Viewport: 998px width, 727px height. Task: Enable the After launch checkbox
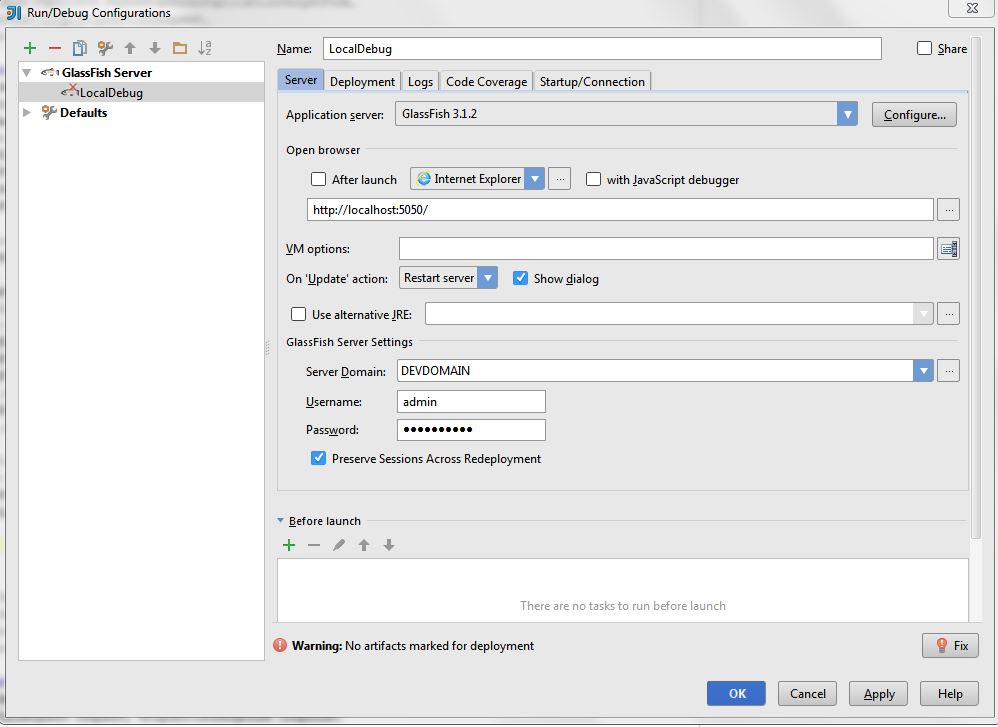319,180
